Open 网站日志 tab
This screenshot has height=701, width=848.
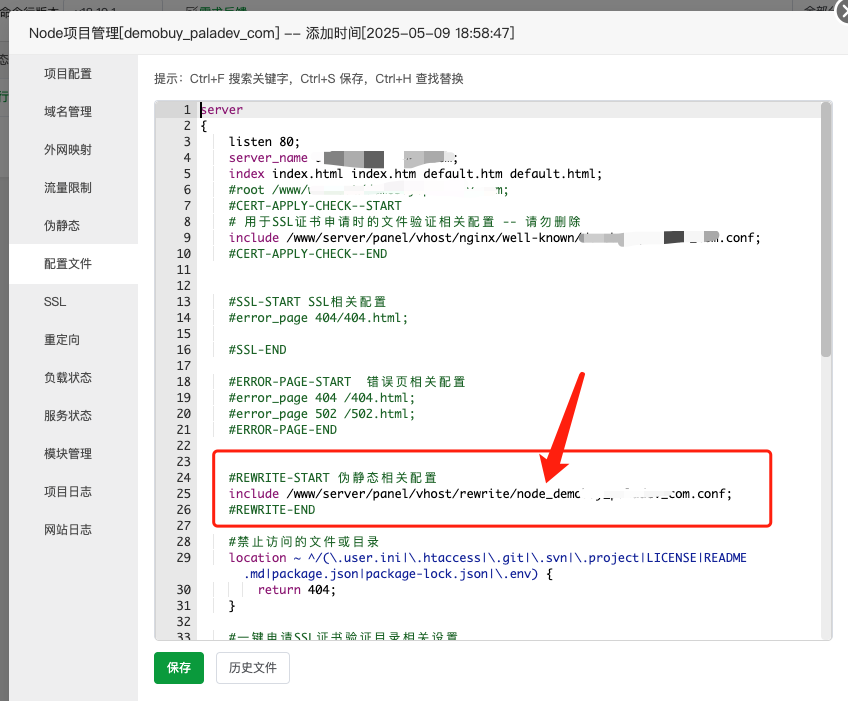[x=68, y=530]
